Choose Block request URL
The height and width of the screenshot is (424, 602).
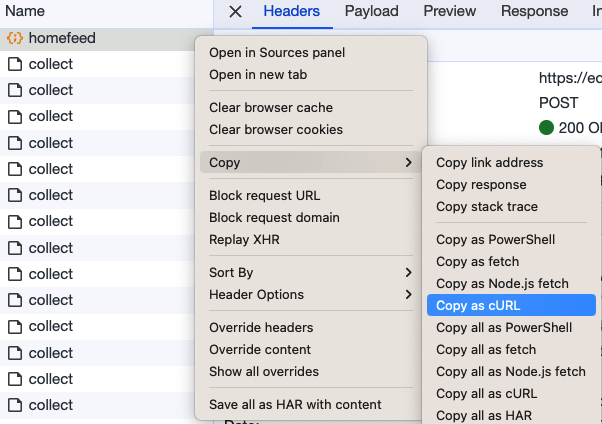264,196
